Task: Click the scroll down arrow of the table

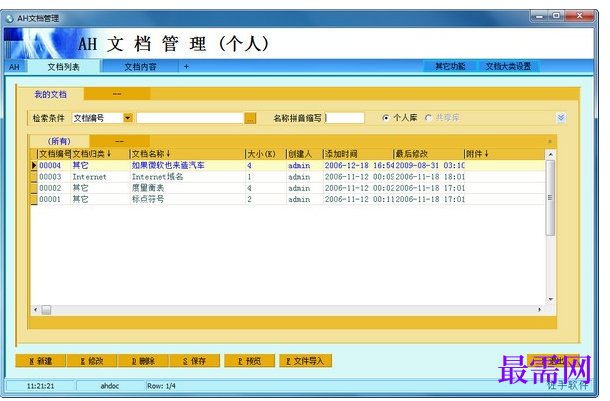Action: [550, 299]
